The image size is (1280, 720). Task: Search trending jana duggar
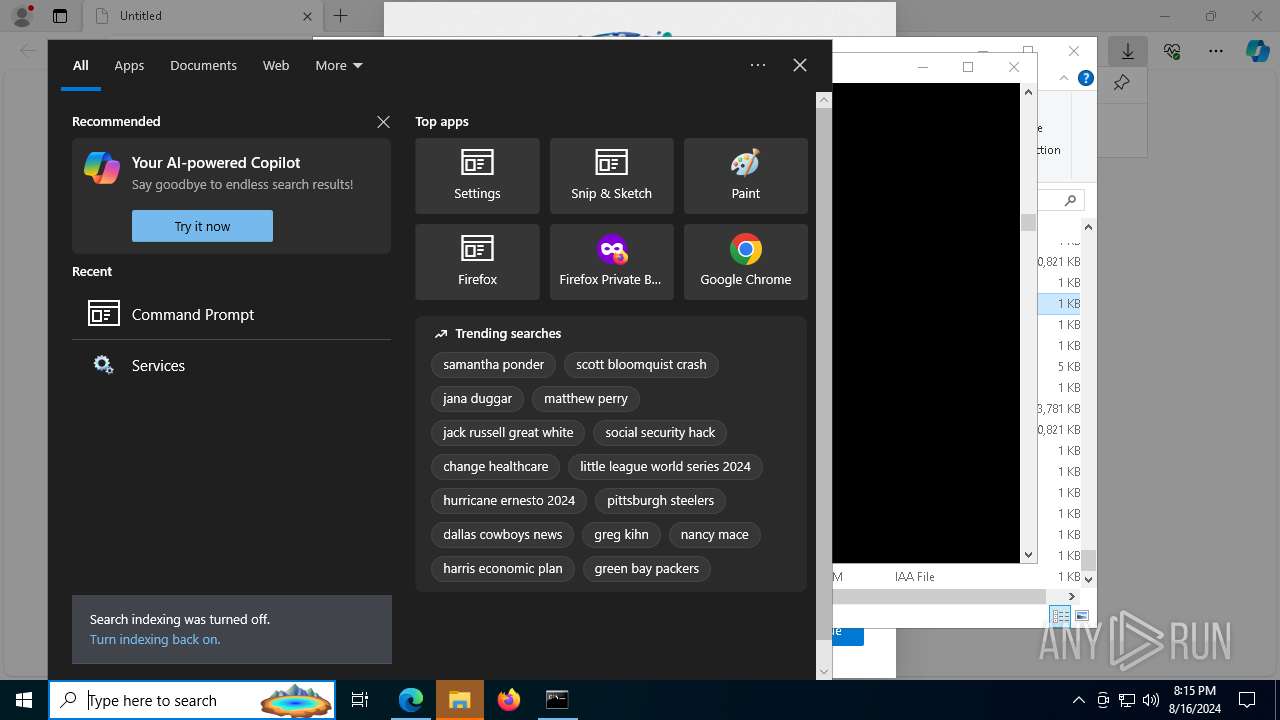pyautogui.click(x=477, y=399)
